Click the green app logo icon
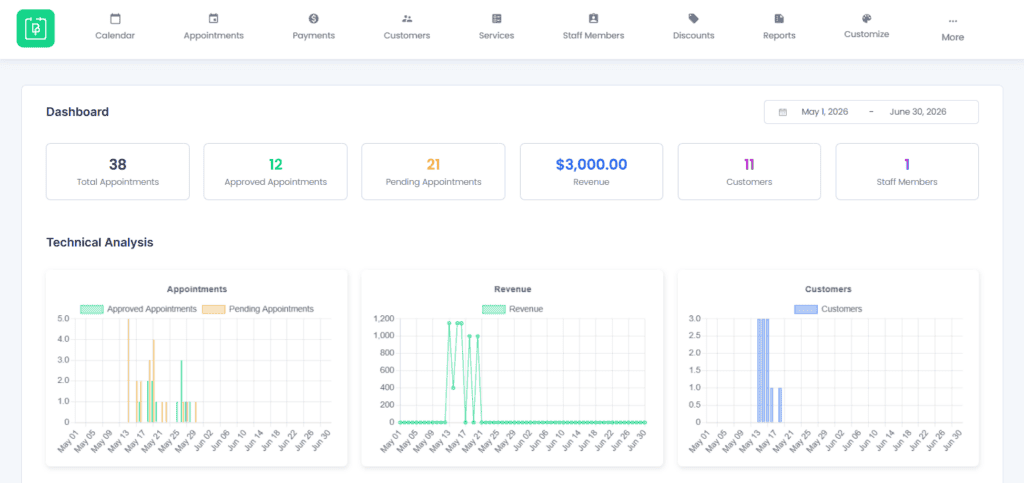The height and width of the screenshot is (483, 1024). 35,28
